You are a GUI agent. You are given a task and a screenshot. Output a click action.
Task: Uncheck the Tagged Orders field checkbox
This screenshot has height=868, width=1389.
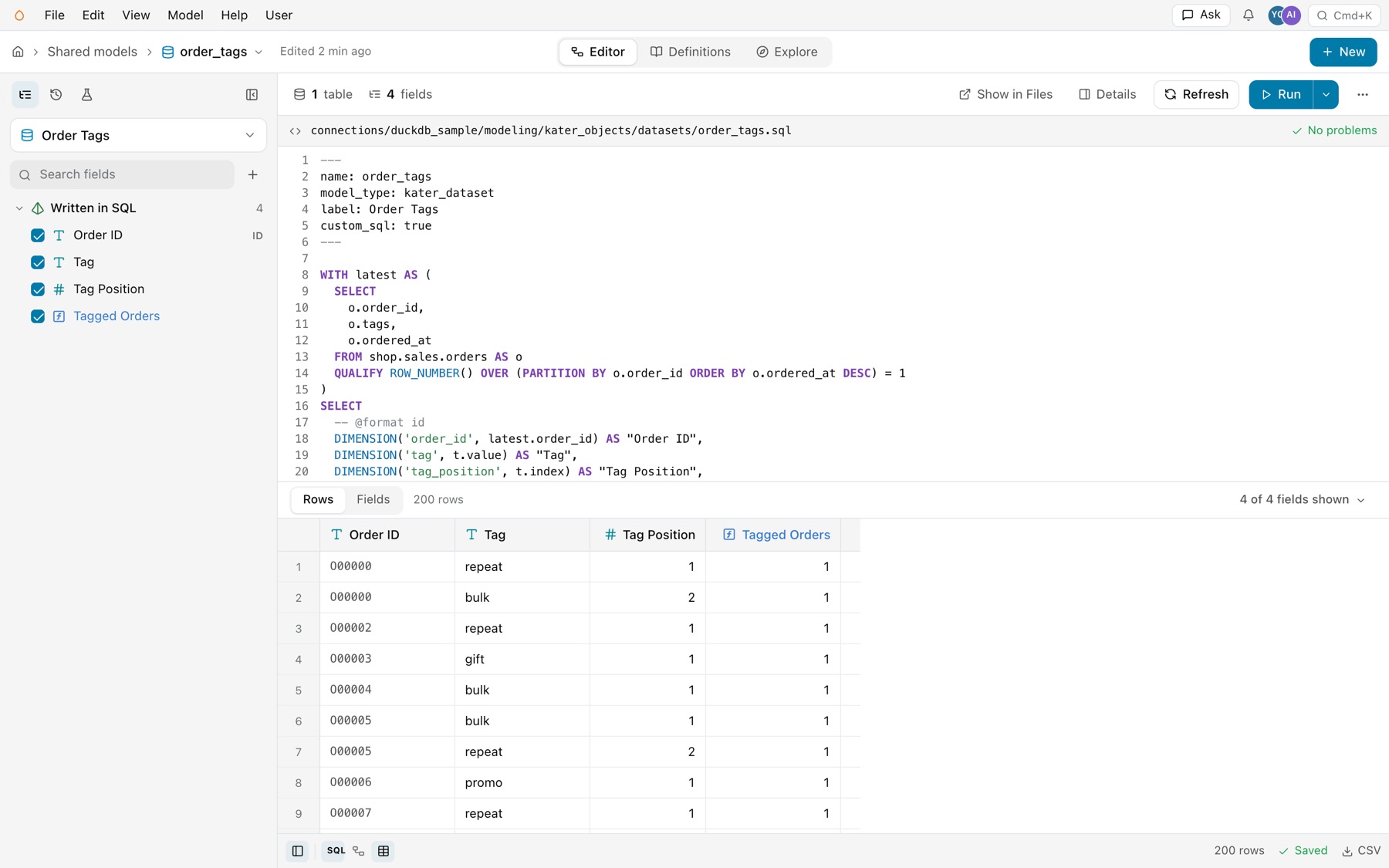click(38, 316)
